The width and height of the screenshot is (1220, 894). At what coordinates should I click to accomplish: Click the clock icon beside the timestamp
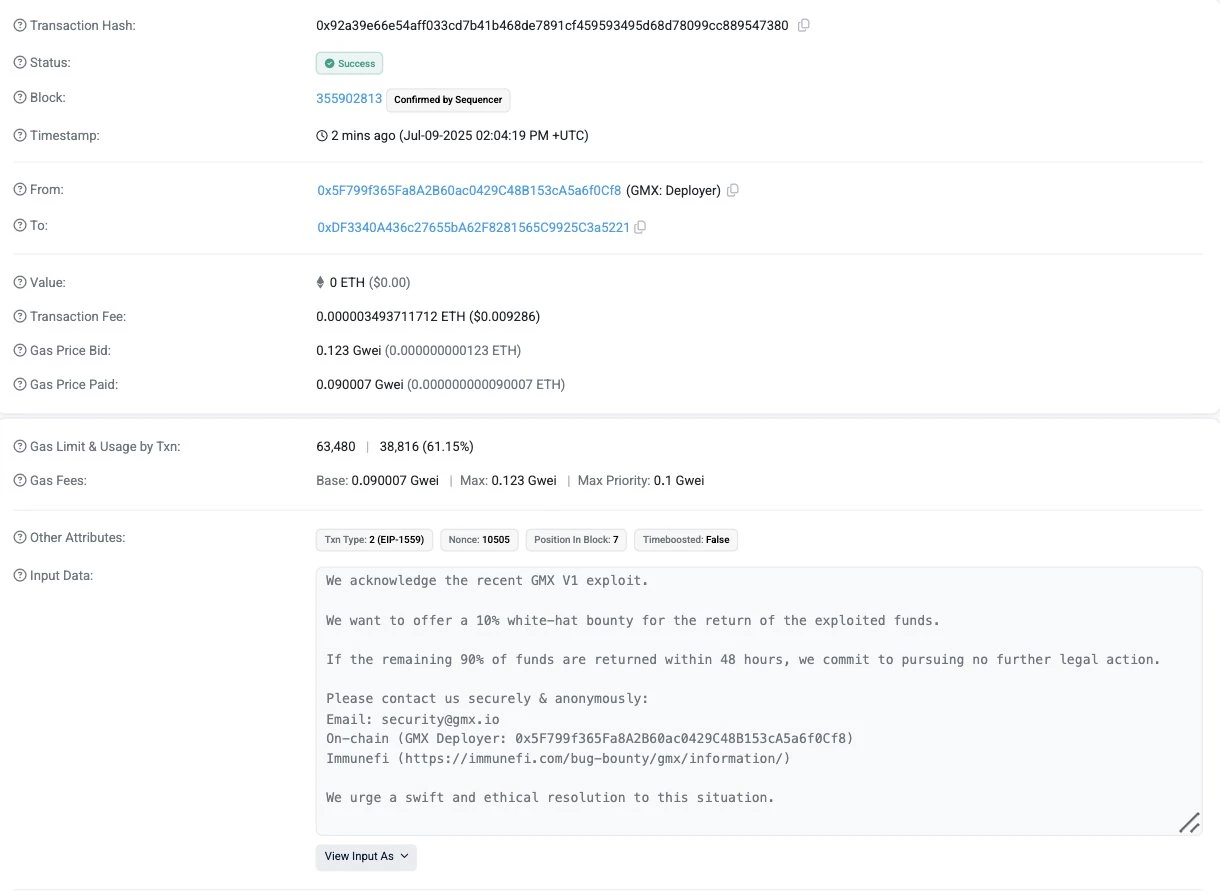[x=320, y=135]
